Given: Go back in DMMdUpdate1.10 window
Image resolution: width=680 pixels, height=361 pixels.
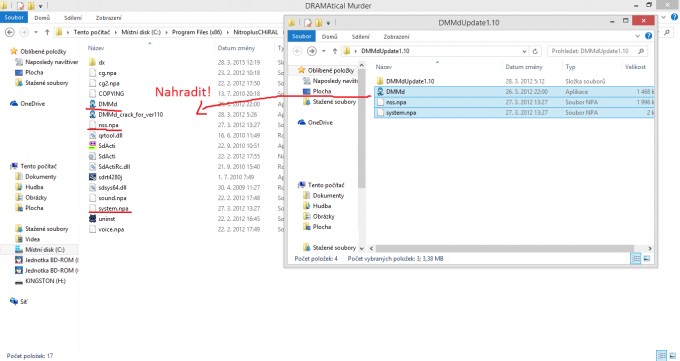Looking at the screenshot, I should 298,51.
